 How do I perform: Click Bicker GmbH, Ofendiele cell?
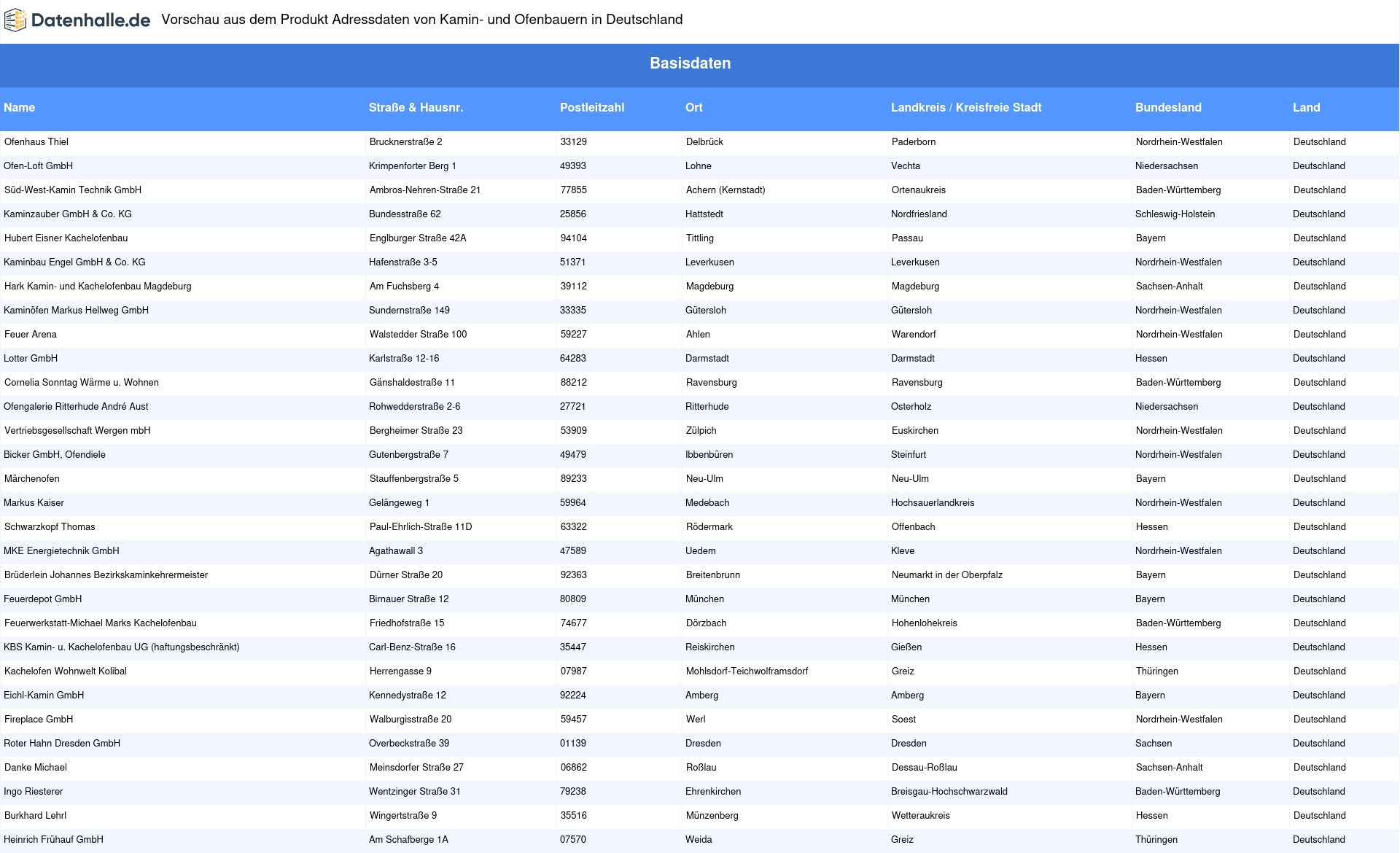[x=55, y=455]
